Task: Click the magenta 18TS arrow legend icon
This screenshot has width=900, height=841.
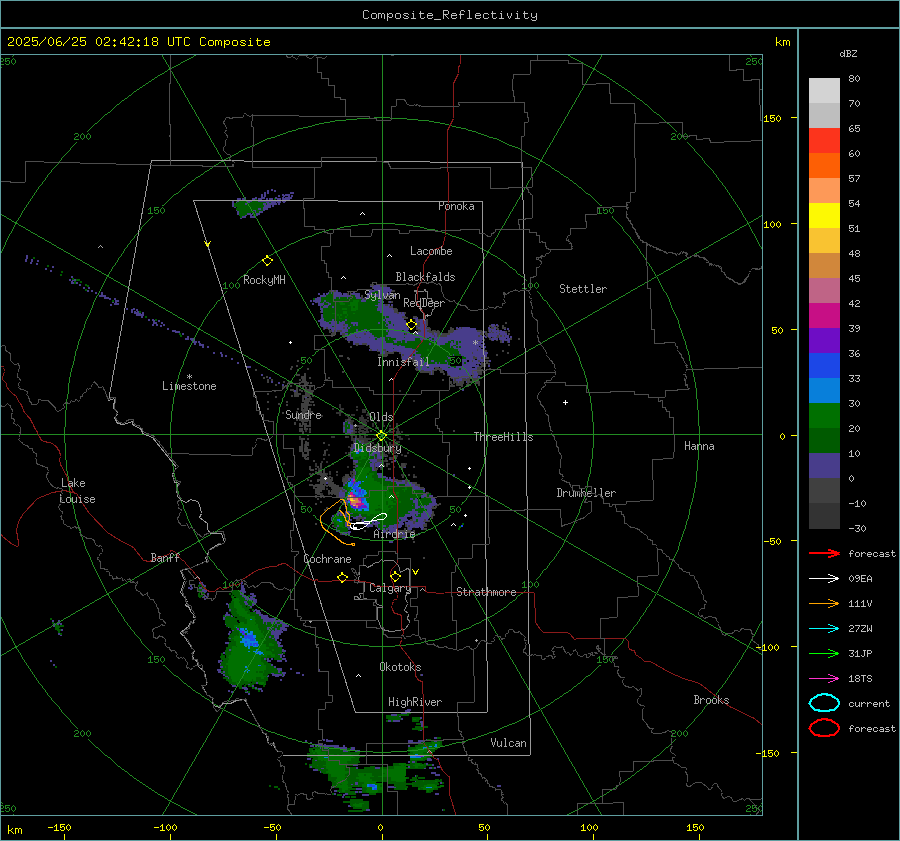Action: 824,678
